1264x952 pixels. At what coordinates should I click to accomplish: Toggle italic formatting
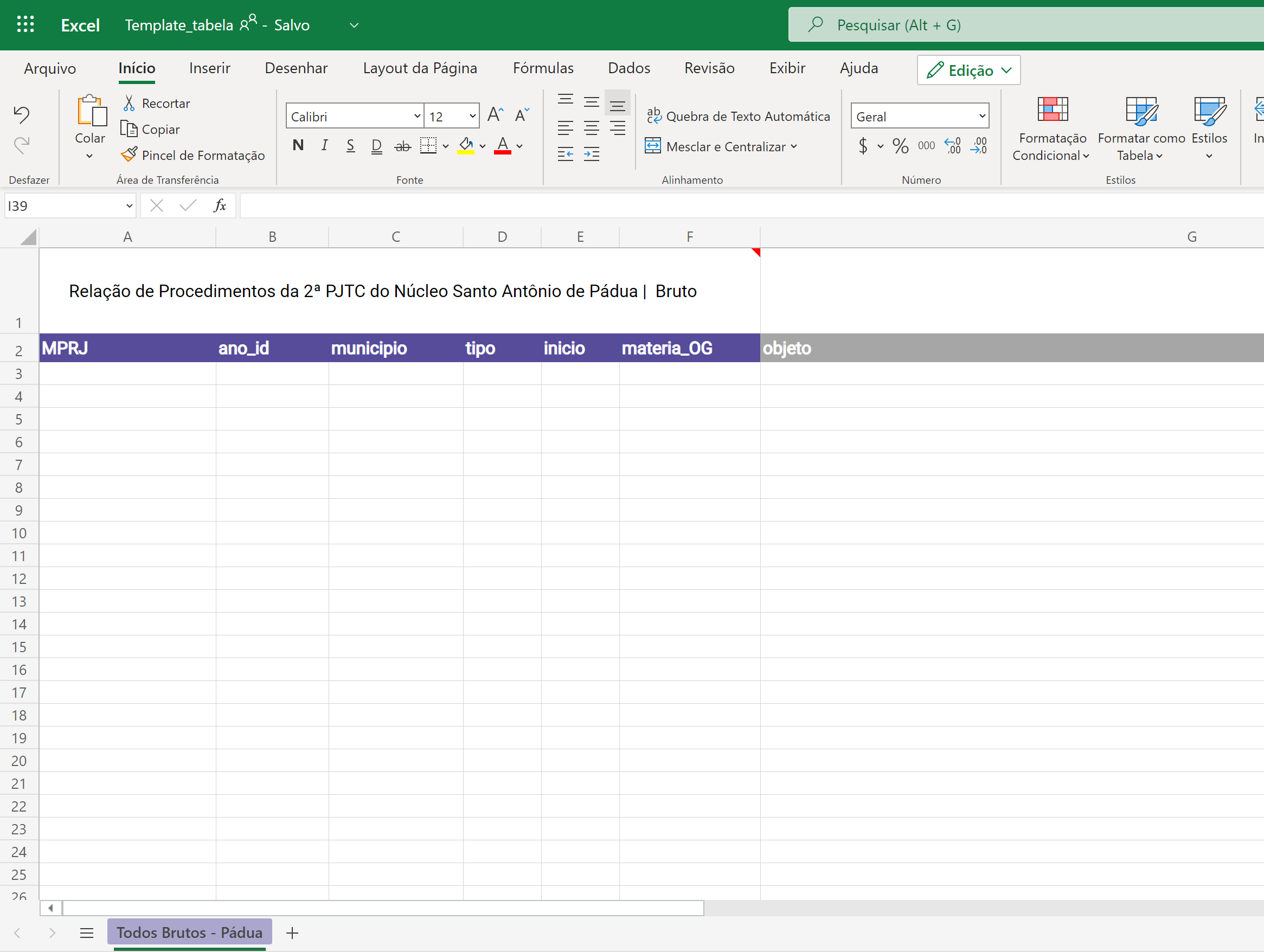click(324, 146)
